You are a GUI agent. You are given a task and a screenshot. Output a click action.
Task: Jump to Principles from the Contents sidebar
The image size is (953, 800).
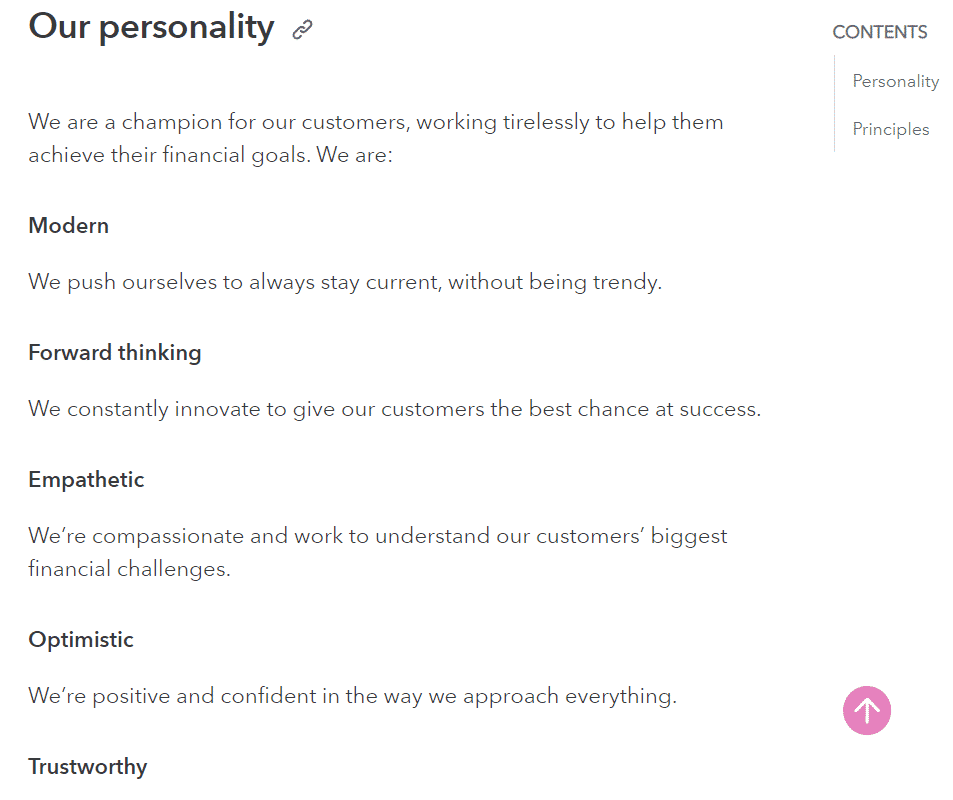[x=890, y=129]
